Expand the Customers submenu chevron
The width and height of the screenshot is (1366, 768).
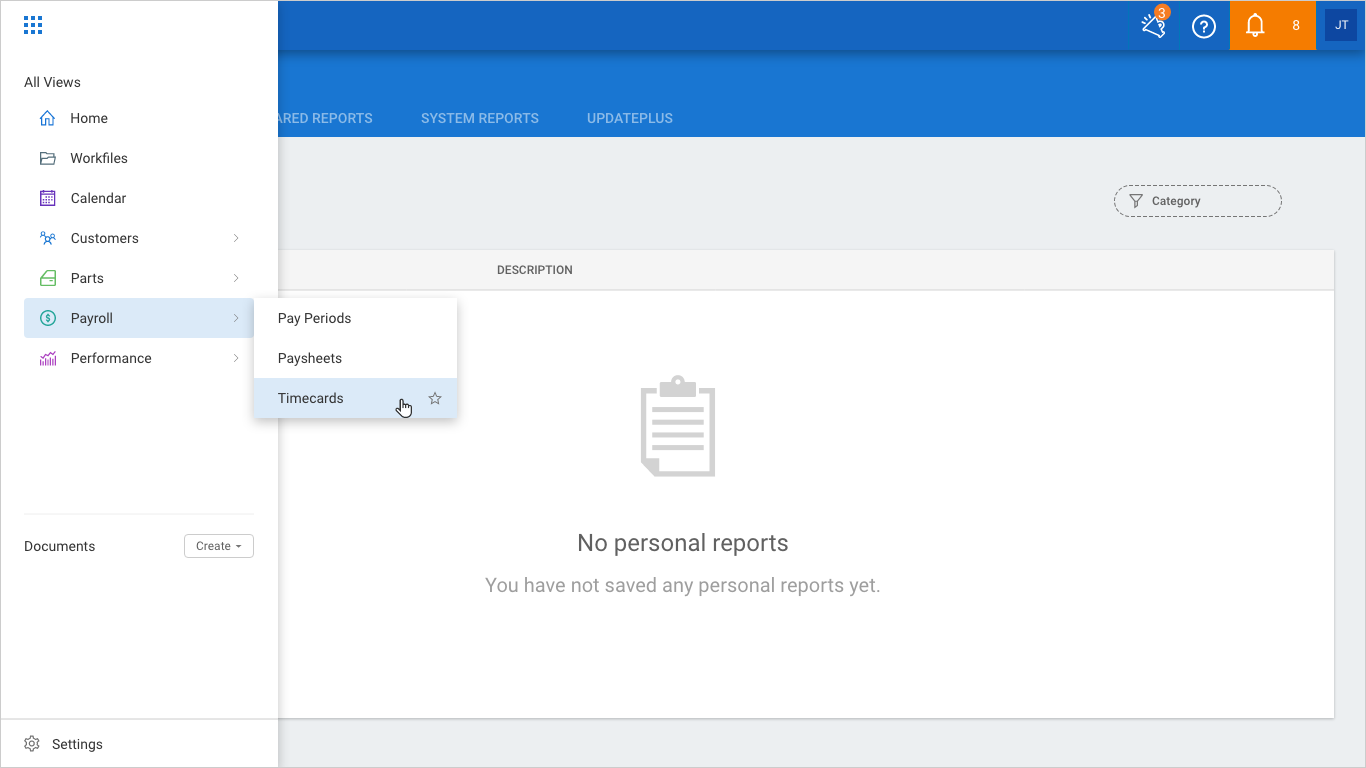(x=236, y=238)
